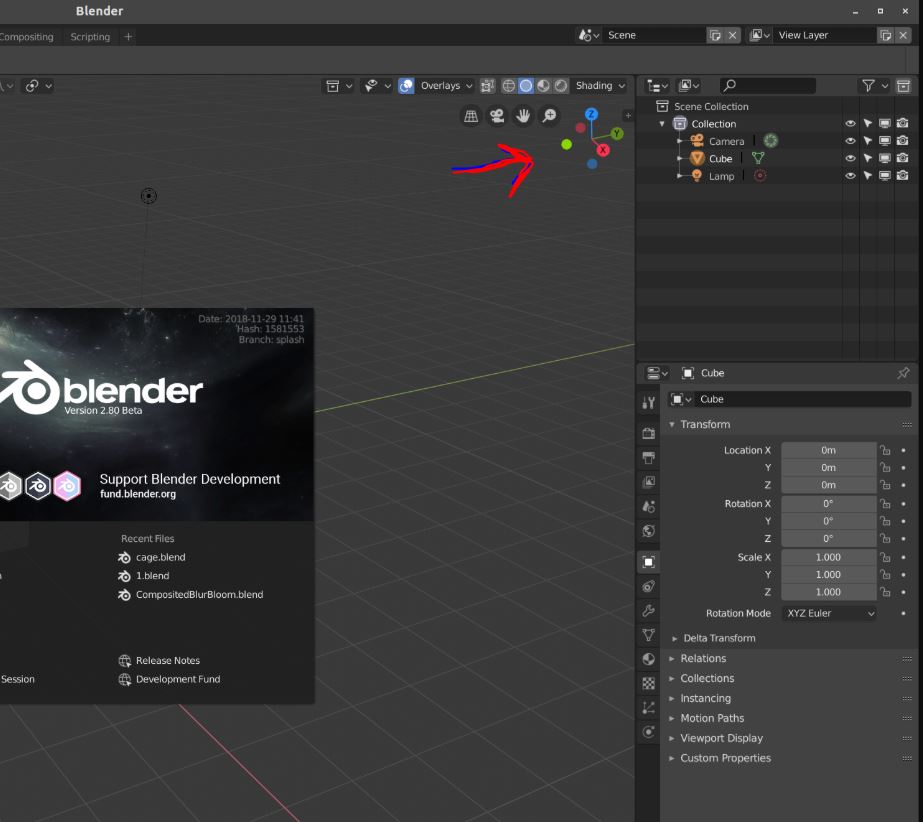The width and height of the screenshot is (923, 822).
Task: Switch to wireframe shading mode
Action: (x=509, y=86)
